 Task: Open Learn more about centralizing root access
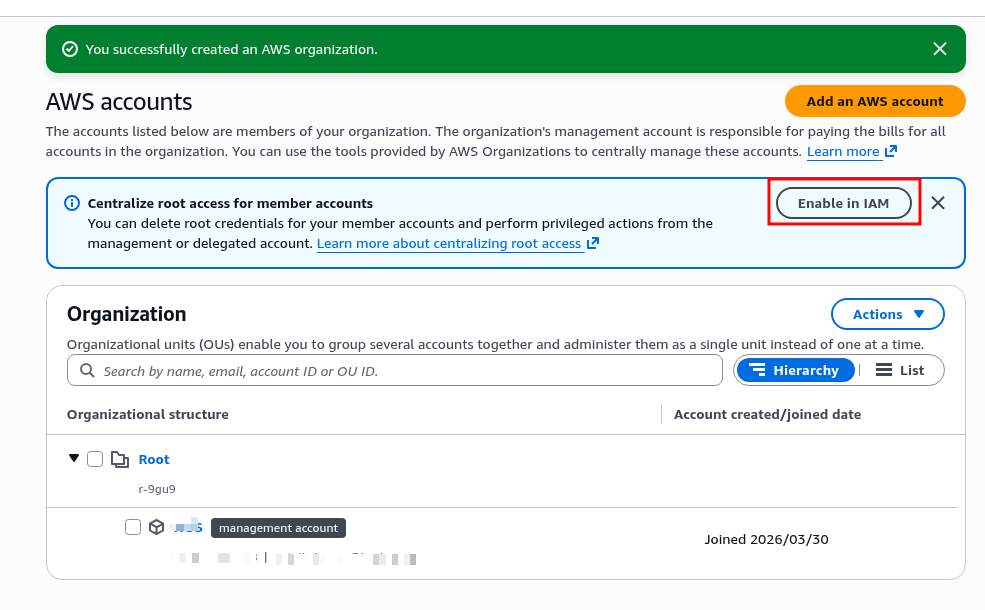coord(449,244)
